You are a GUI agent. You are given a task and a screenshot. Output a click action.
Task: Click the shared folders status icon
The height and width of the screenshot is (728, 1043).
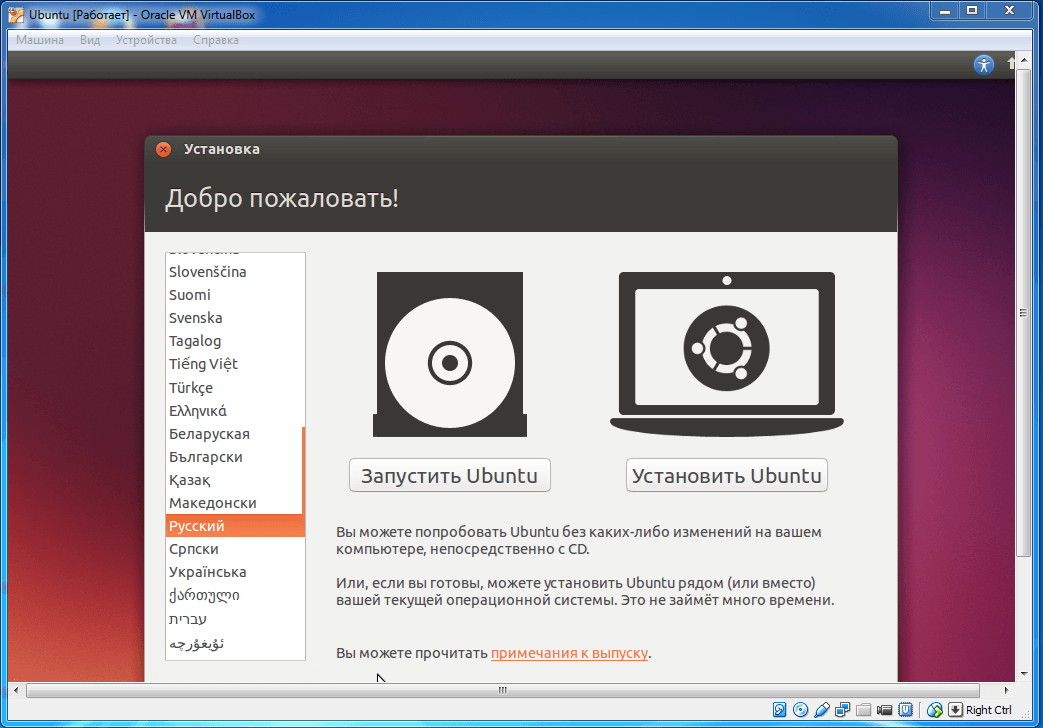pyautogui.click(x=863, y=710)
